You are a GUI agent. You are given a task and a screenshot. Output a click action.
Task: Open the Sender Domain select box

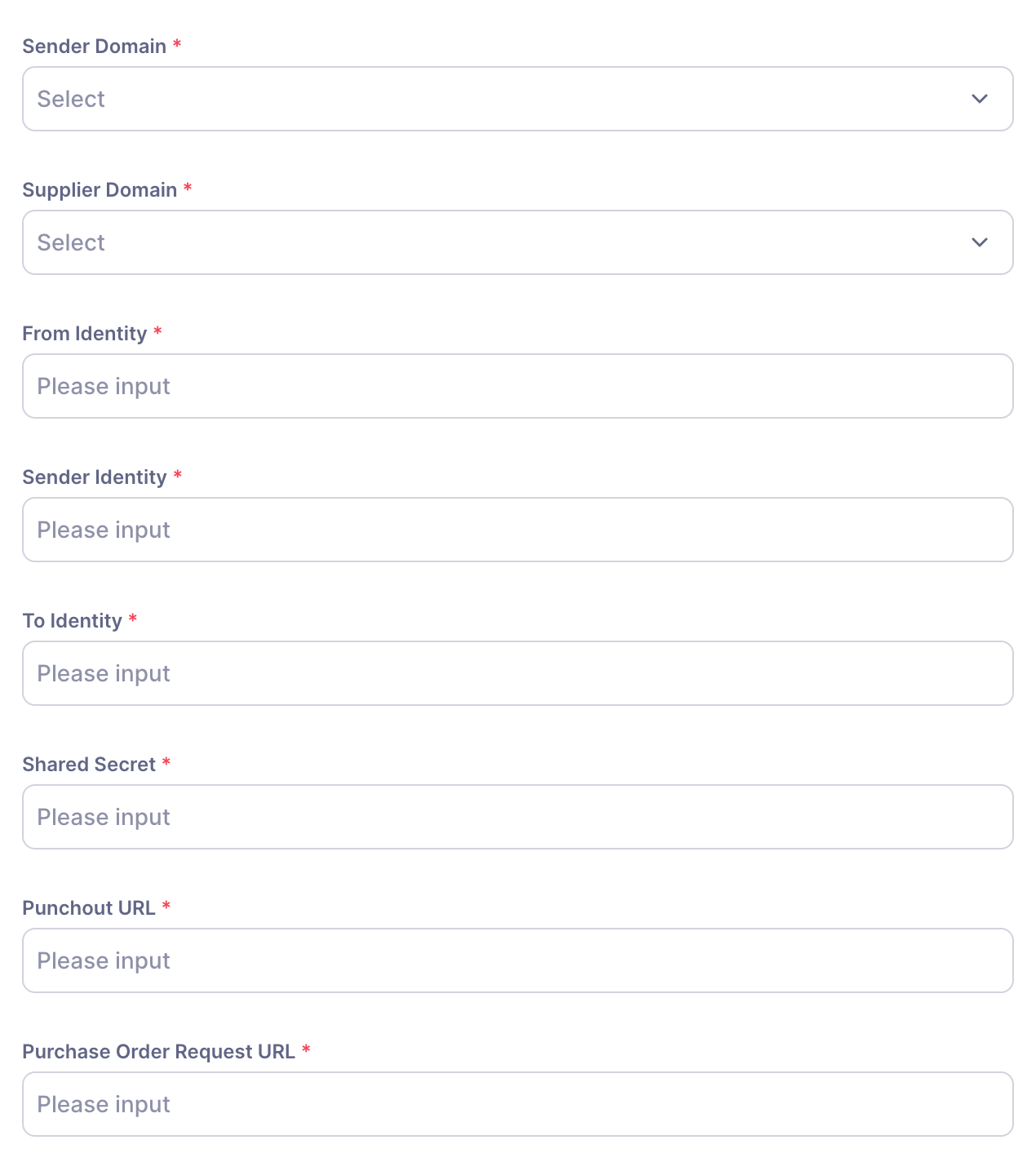pos(489,99)
